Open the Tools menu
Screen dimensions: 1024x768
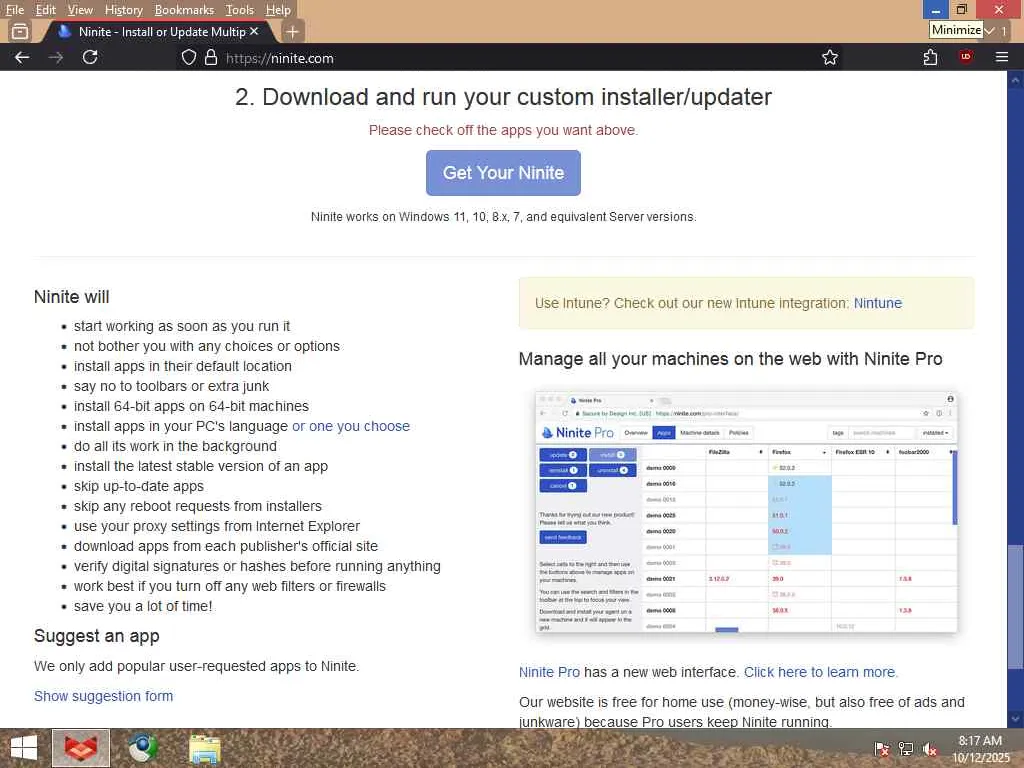click(x=240, y=10)
